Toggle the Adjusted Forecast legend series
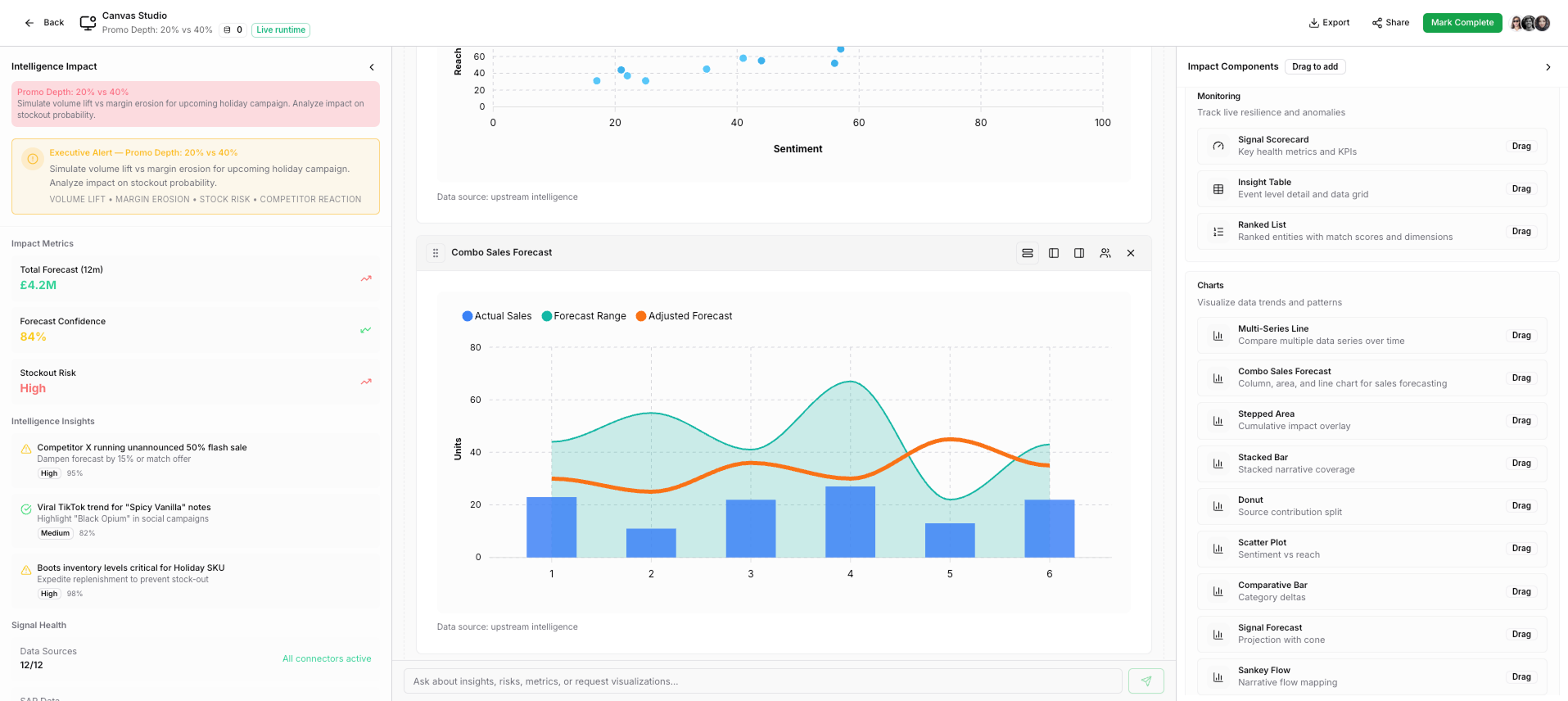 (684, 316)
